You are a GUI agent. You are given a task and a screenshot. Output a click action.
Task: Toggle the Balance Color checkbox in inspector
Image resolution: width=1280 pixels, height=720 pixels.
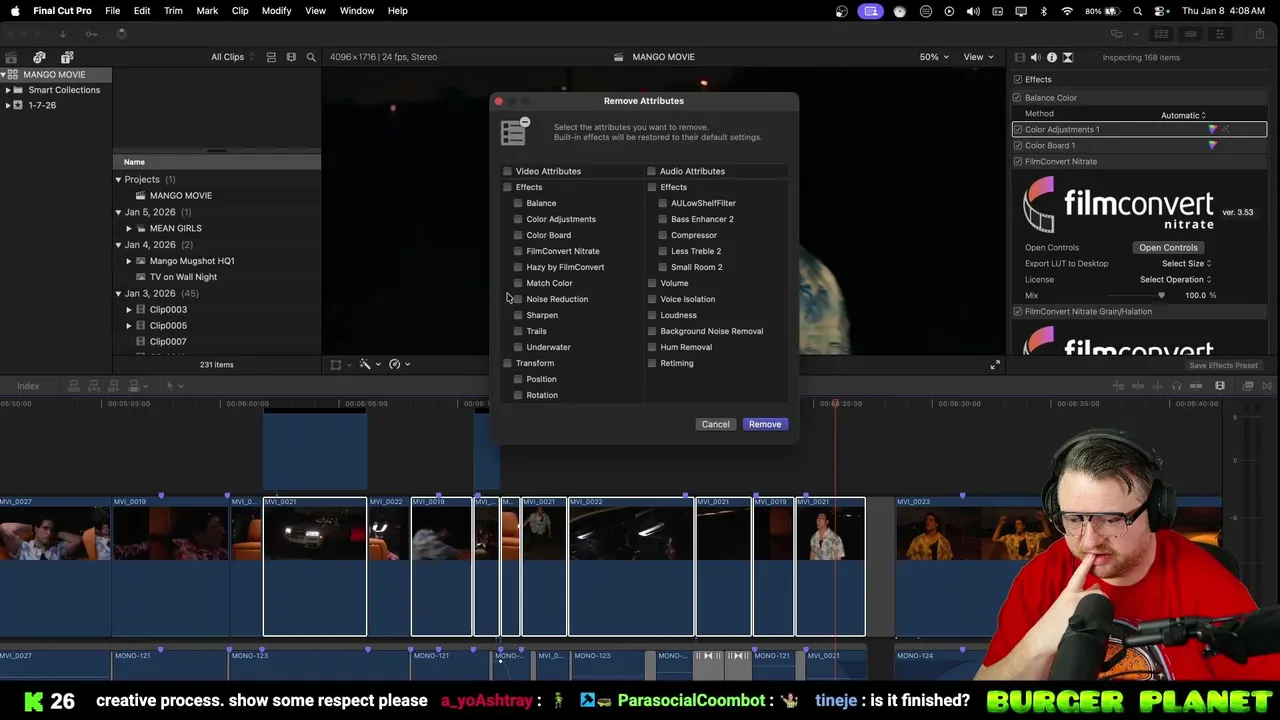tap(1017, 98)
